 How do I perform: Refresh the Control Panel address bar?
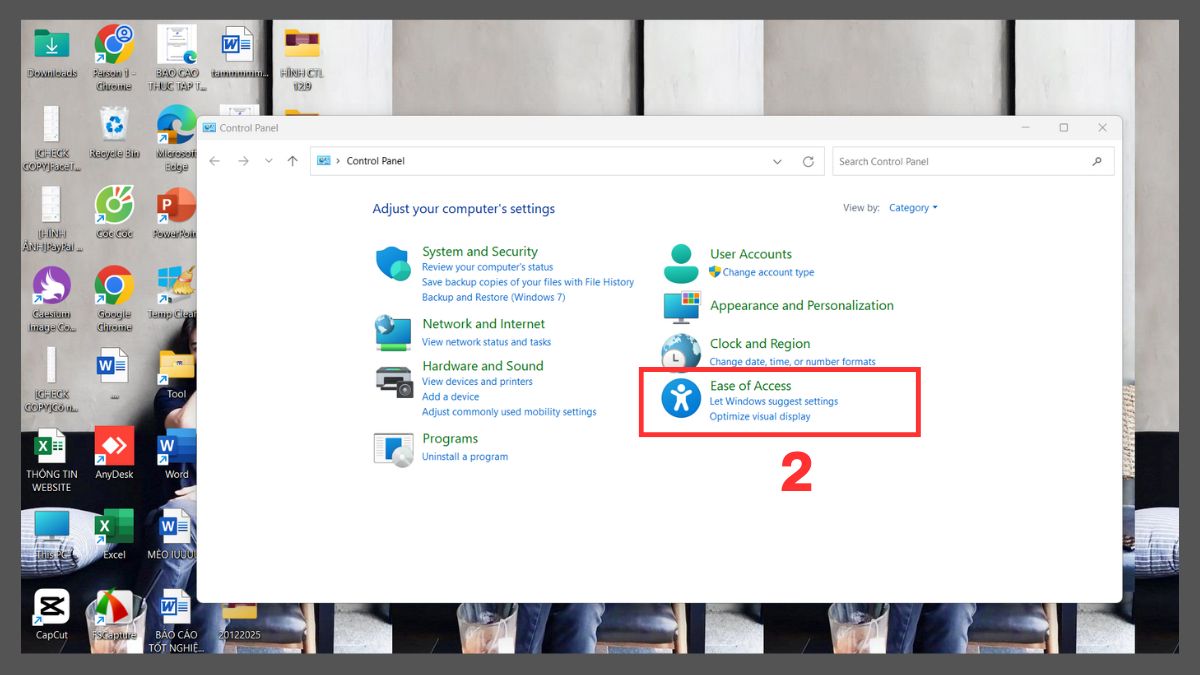[808, 161]
